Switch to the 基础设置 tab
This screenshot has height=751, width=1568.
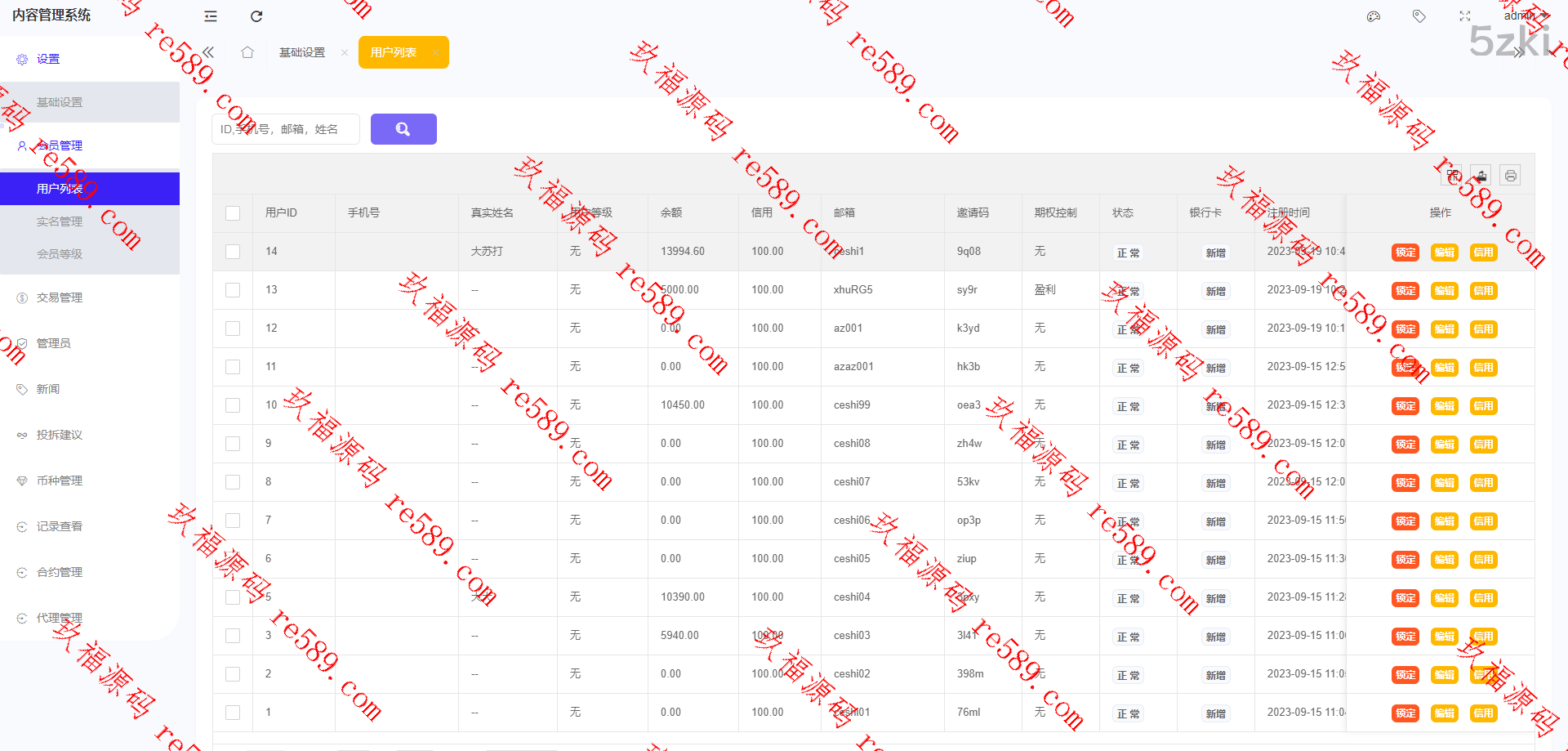[302, 52]
